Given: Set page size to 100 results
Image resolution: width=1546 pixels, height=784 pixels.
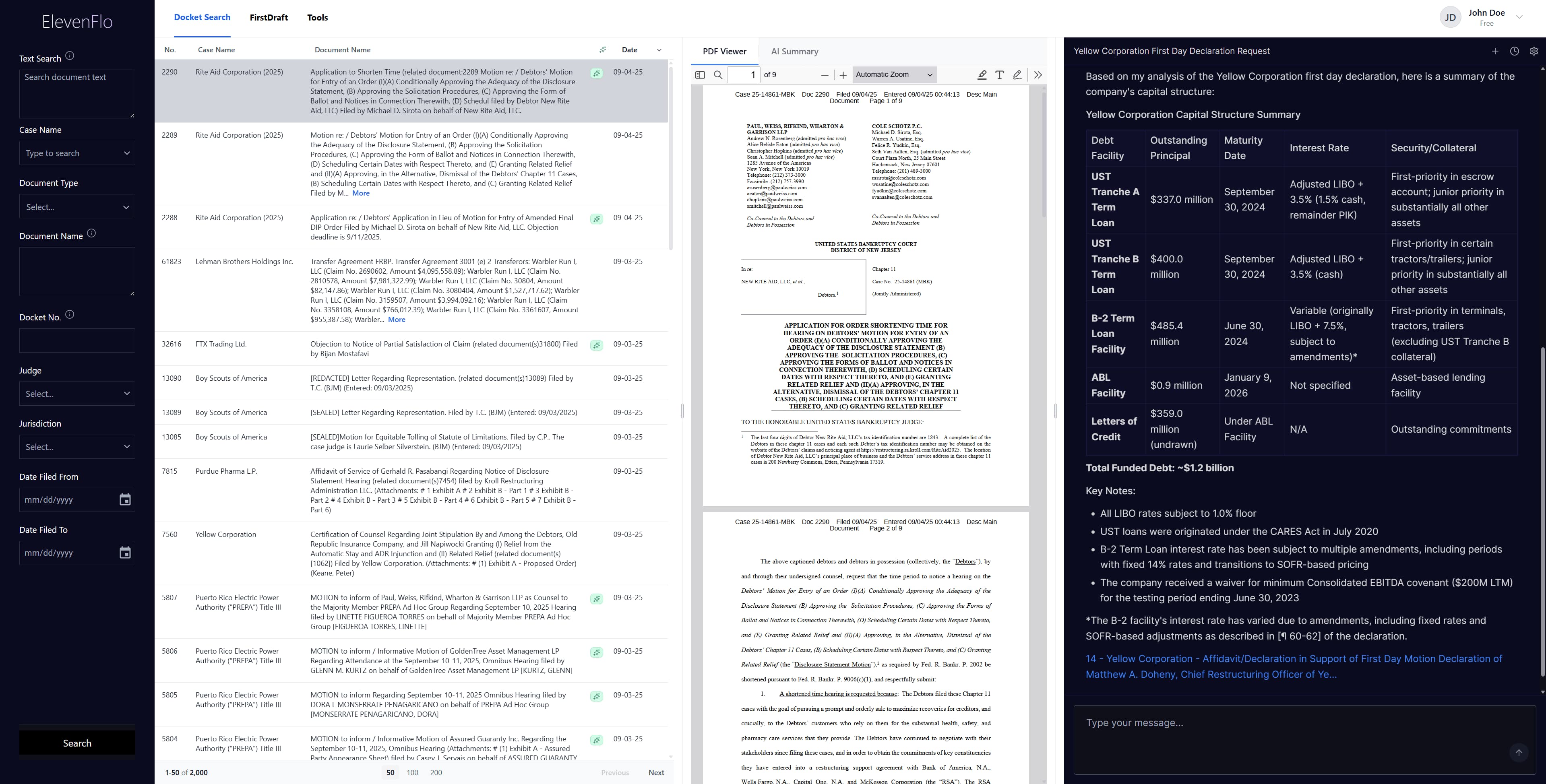Looking at the screenshot, I should tap(412, 773).
